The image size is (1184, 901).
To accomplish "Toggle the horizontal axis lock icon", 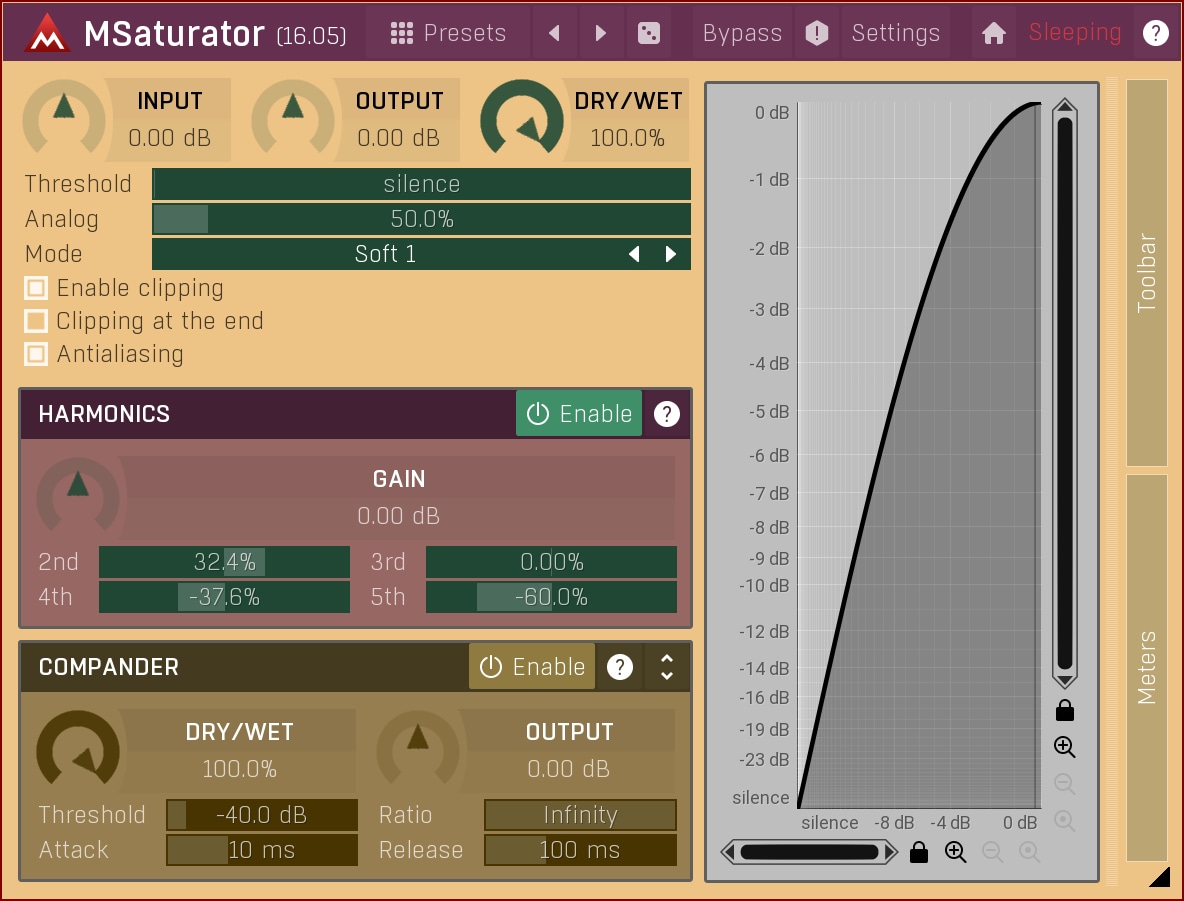I will tap(919, 852).
